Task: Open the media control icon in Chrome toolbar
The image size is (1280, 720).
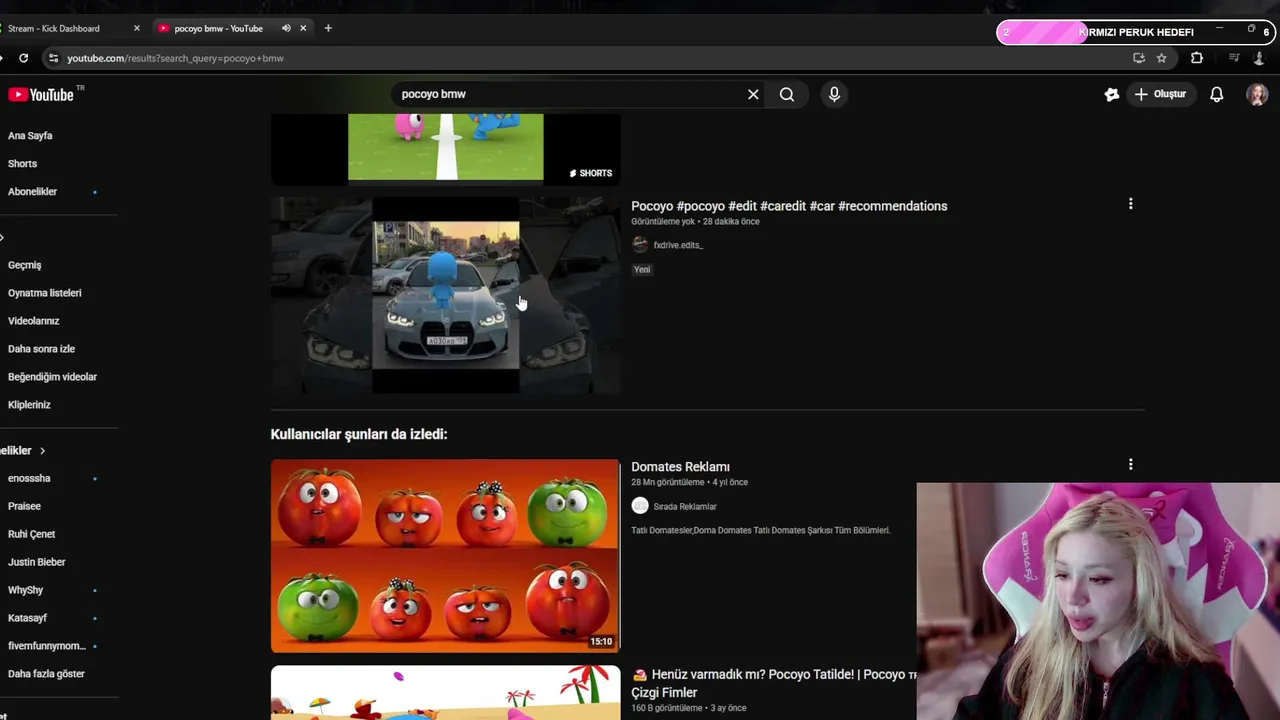Action: click(x=1234, y=58)
